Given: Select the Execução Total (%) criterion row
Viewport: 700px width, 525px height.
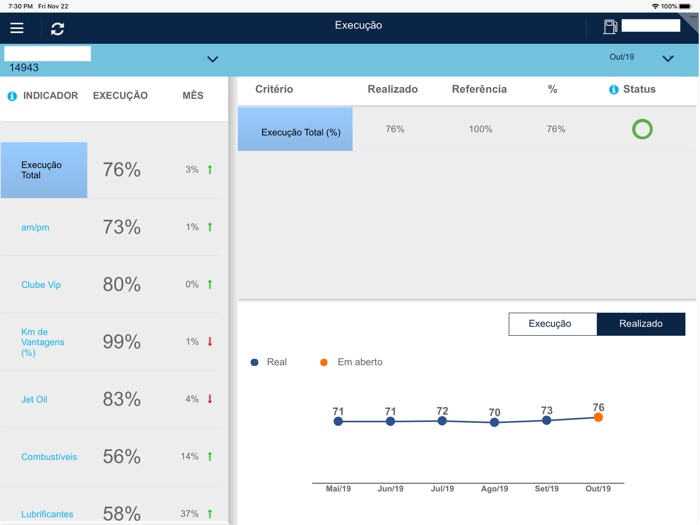Looking at the screenshot, I should [467, 129].
